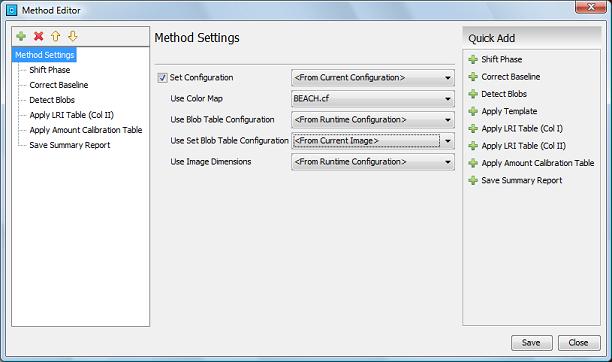Select Apply LRI Table (Col II) tree step

click(71, 115)
